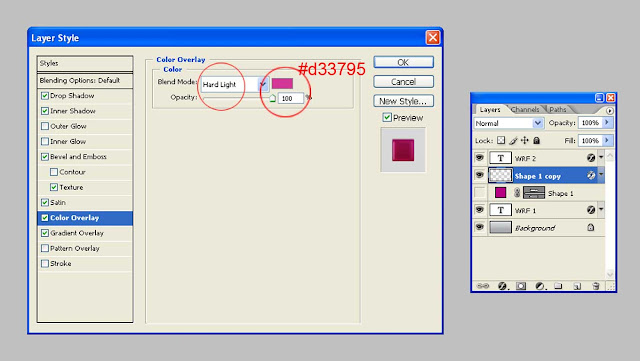
Task: Click the vector mask link icon on Shape 1
Action: coord(517,192)
